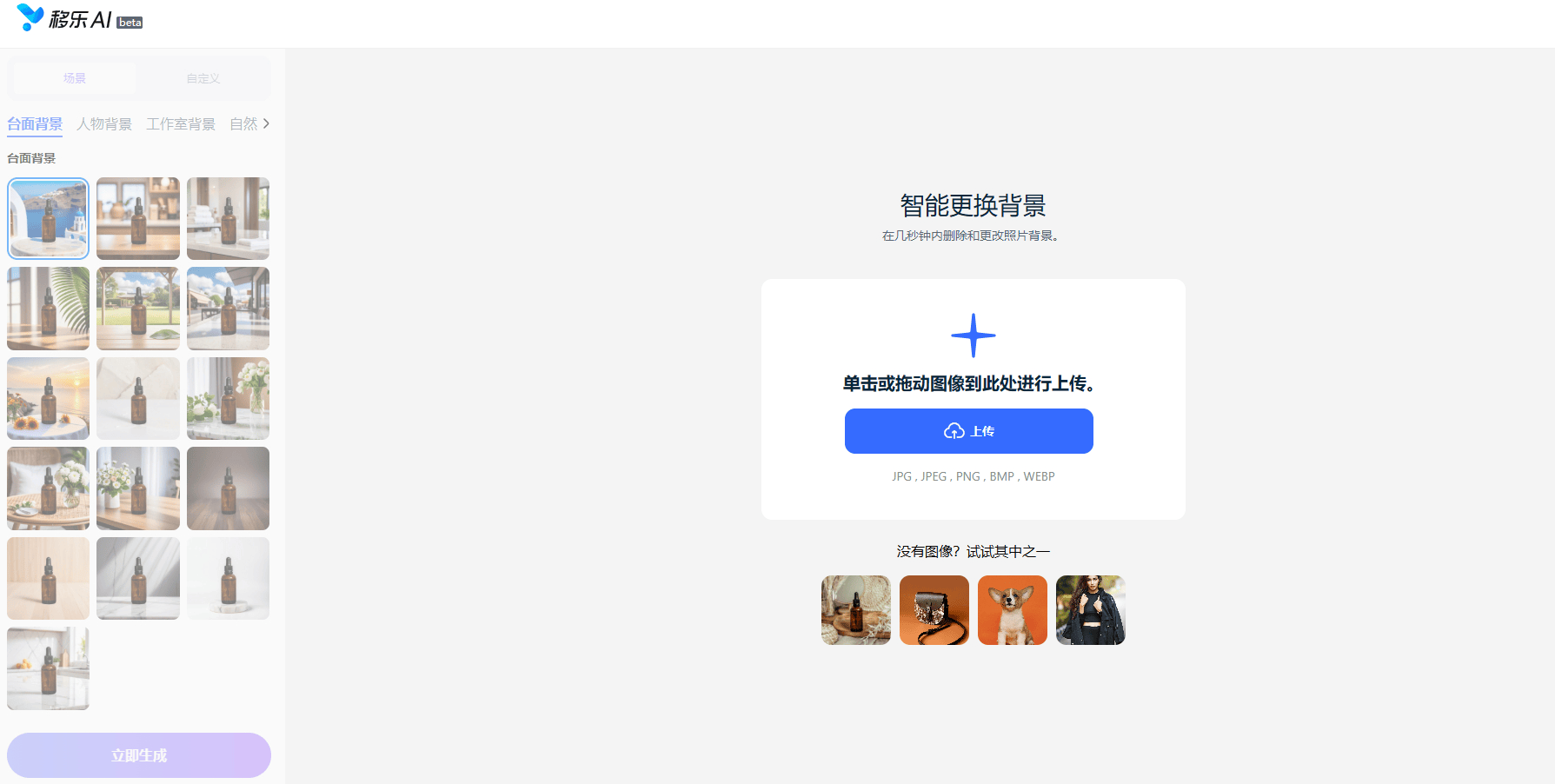1555x784 pixels.
Task: Select the dark wooden table background thumbnail
Action: pyautogui.click(x=228, y=488)
